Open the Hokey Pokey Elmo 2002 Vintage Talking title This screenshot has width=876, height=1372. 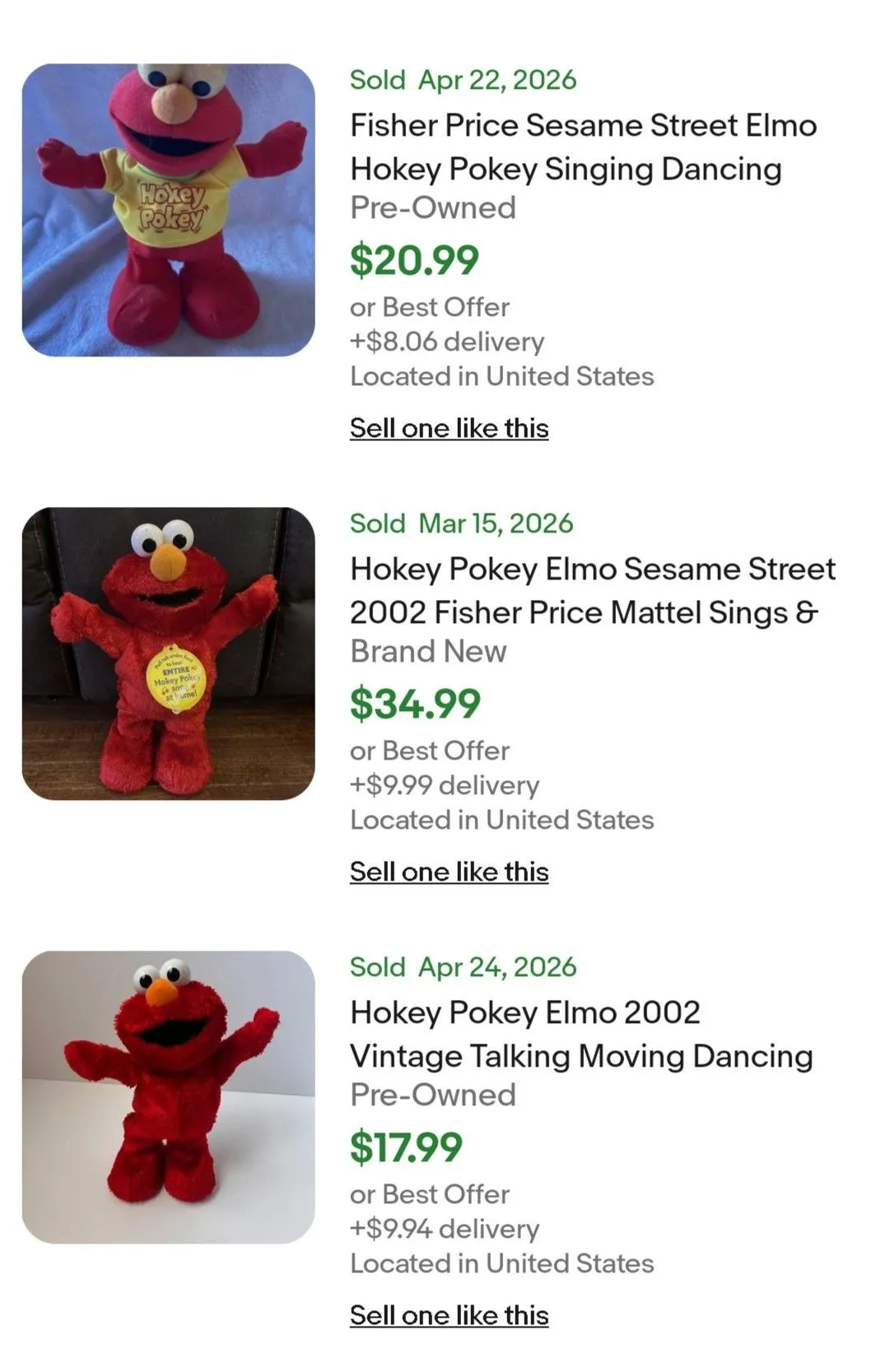point(581,1035)
